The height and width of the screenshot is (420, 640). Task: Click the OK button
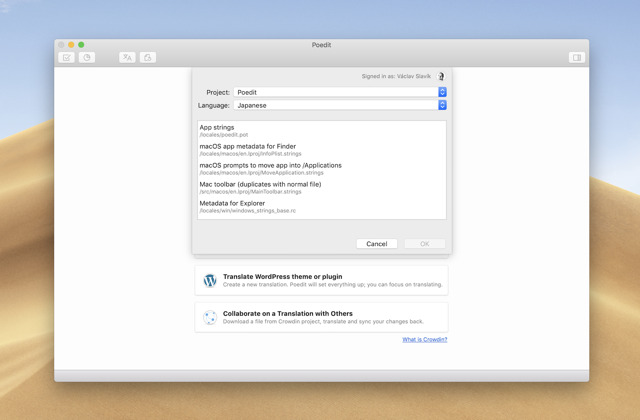click(x=424, y=244)
